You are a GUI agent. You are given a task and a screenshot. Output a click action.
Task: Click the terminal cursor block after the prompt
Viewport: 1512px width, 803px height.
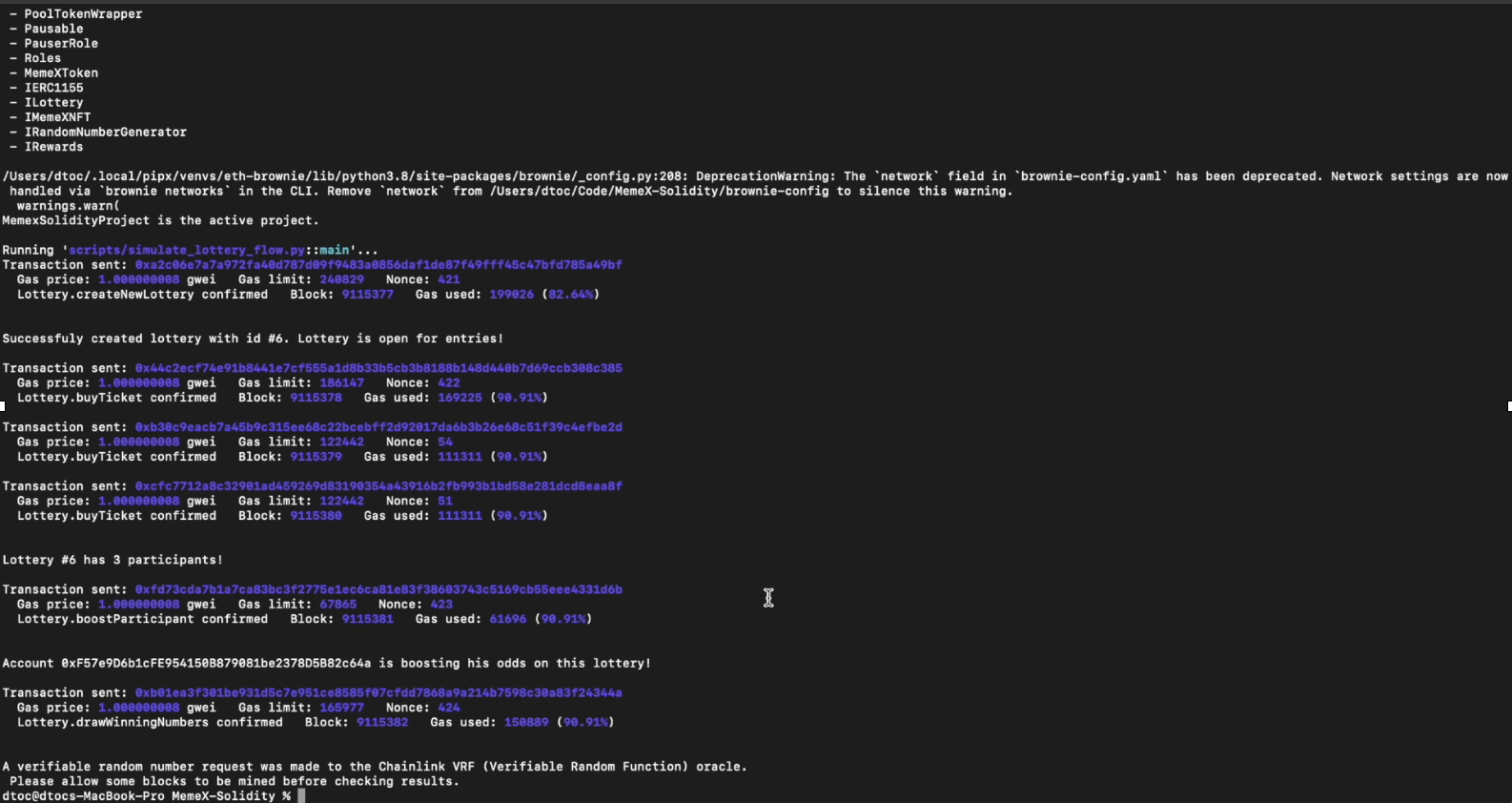click(301, 796)
